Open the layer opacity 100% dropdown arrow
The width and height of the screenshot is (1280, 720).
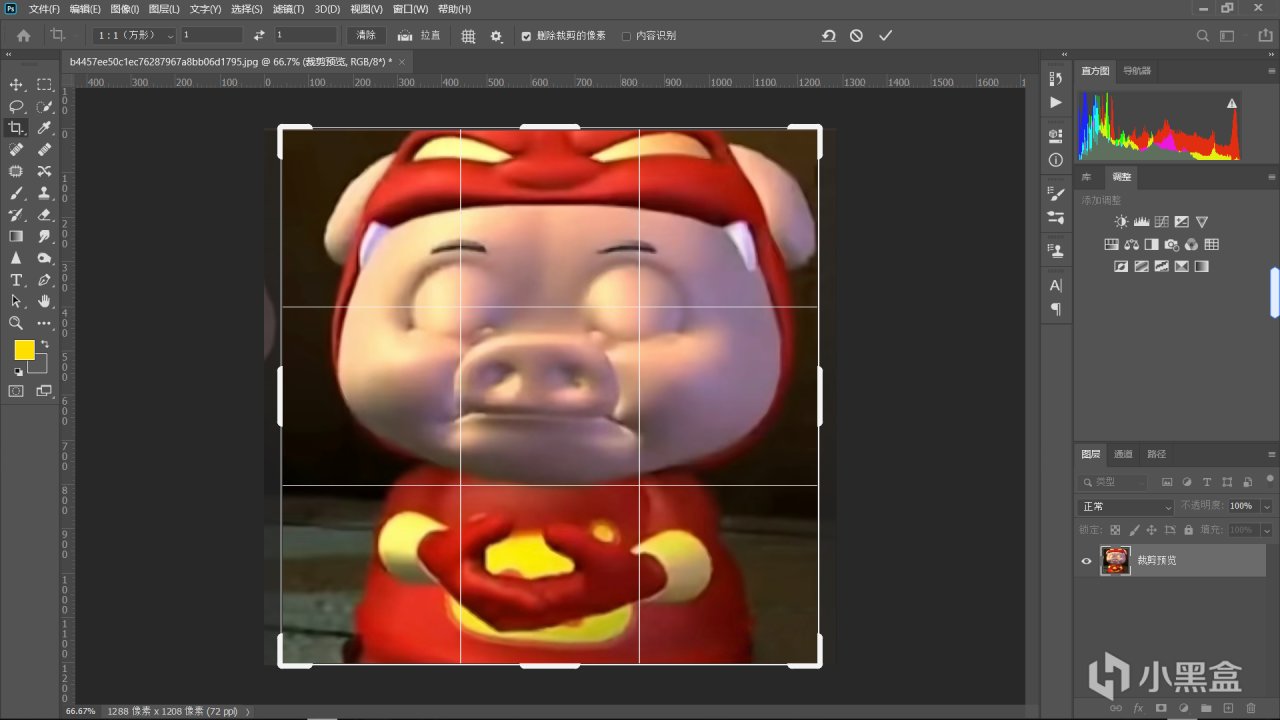(x=1266, y=507)
